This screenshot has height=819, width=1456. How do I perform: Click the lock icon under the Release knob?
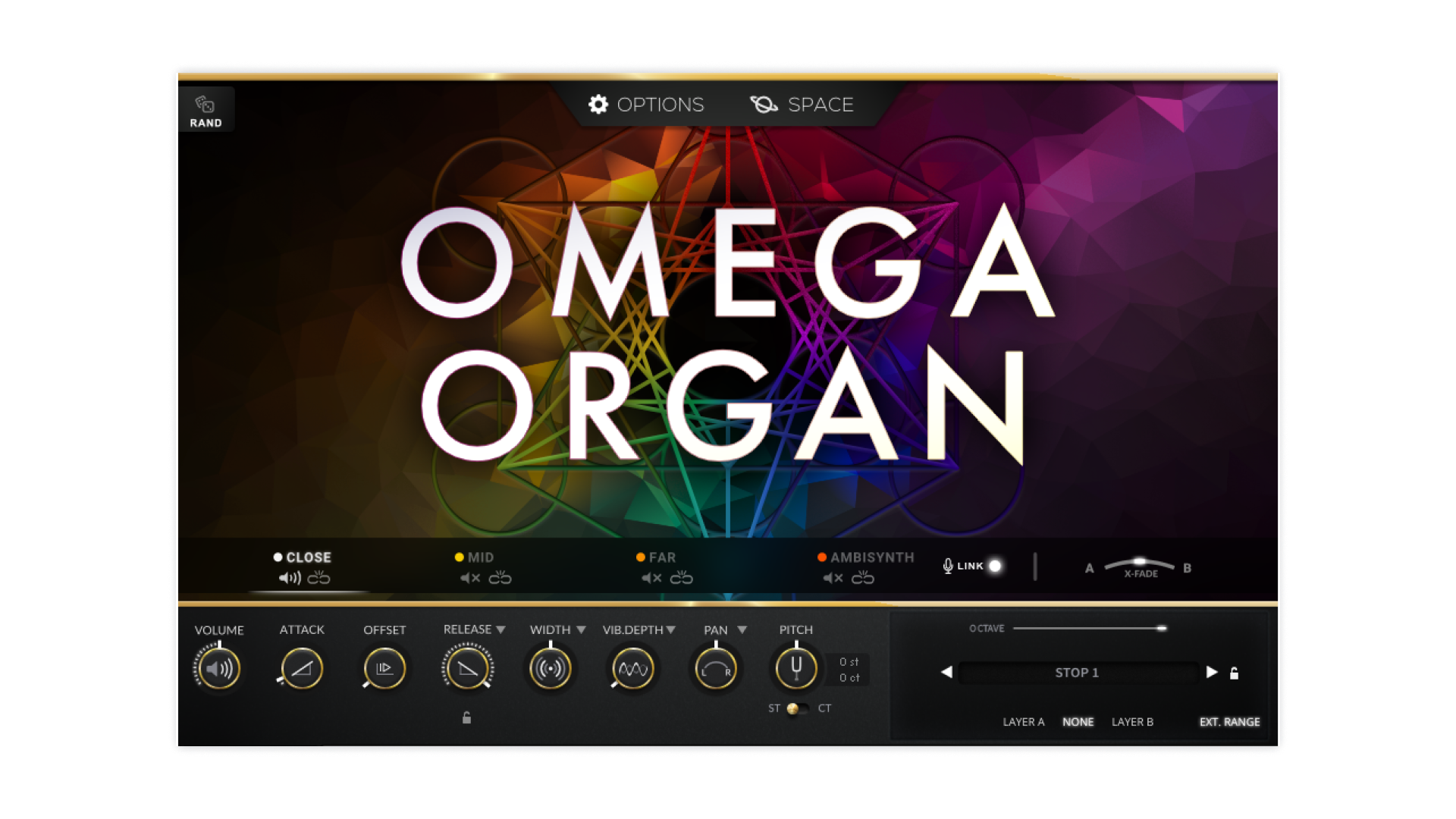point(466,717)
